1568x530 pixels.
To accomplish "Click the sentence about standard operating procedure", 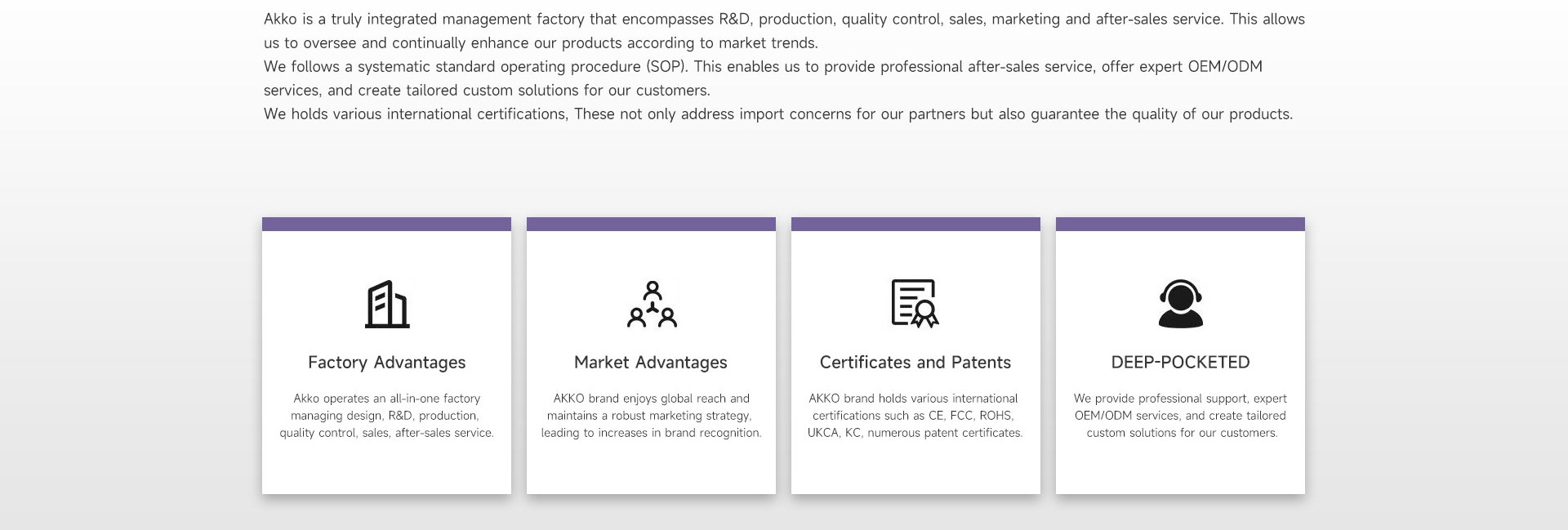I will click(x=763, y=78).
